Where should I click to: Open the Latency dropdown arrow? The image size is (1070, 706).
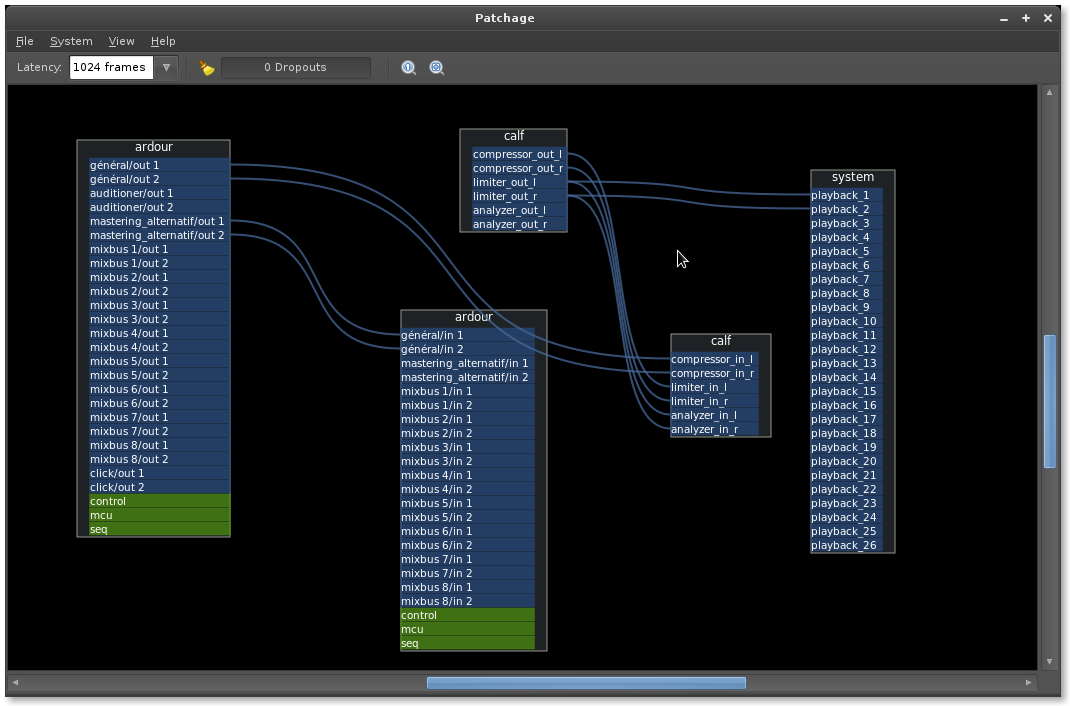167,68
